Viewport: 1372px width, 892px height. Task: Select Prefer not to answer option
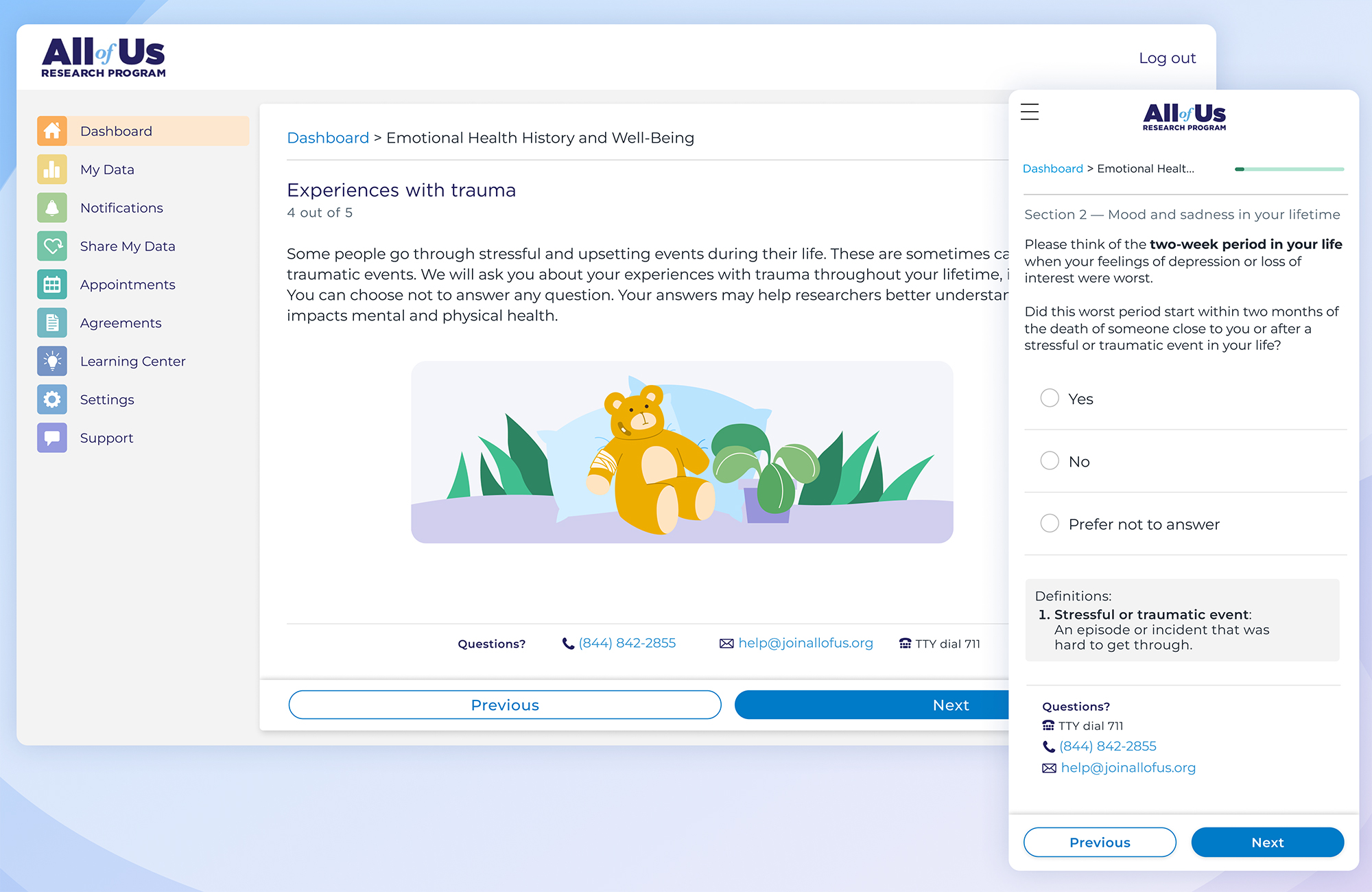pyautogui.click(x=1050, y=524)
